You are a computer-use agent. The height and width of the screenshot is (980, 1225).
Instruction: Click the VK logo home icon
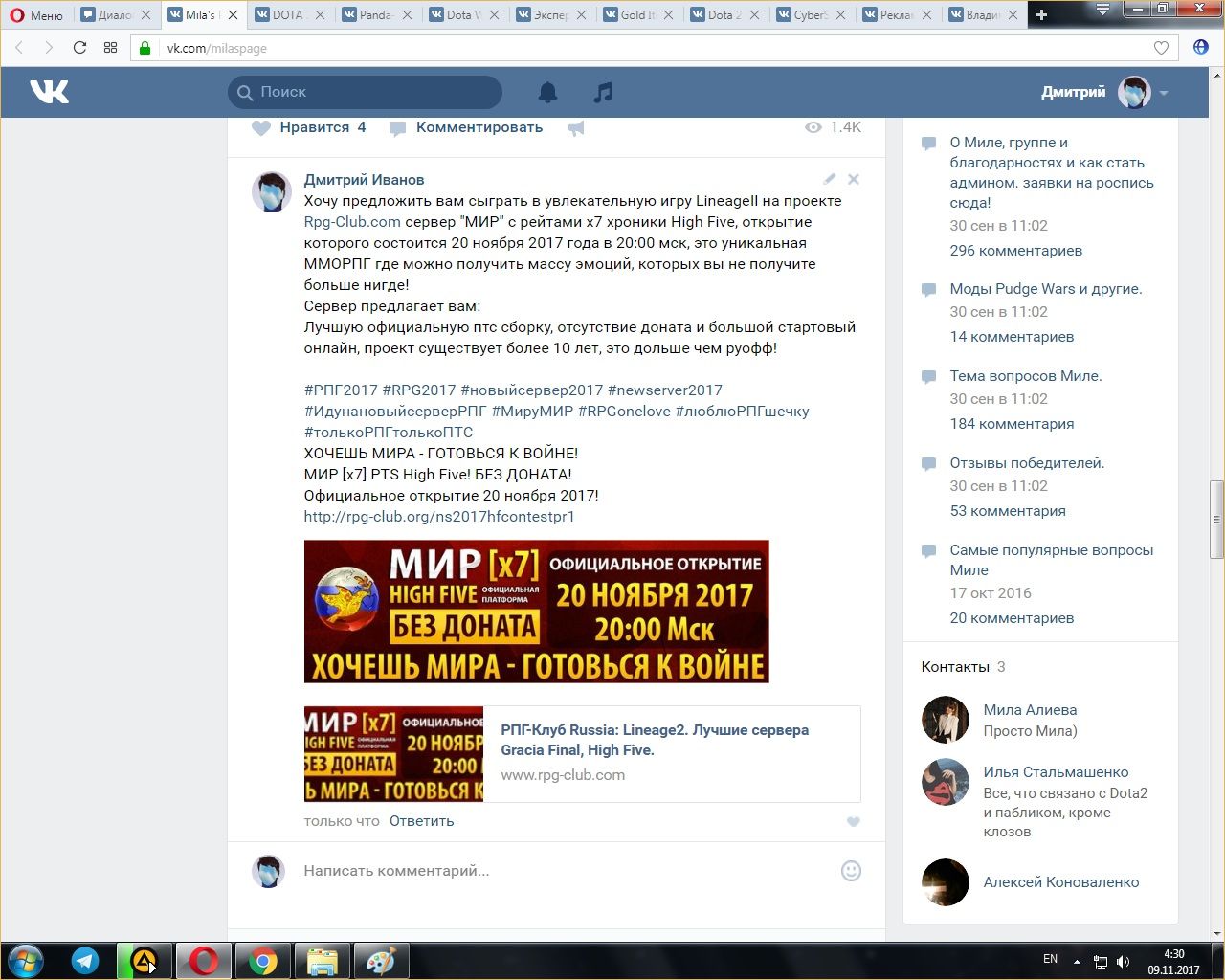click(x=49, y=92)
